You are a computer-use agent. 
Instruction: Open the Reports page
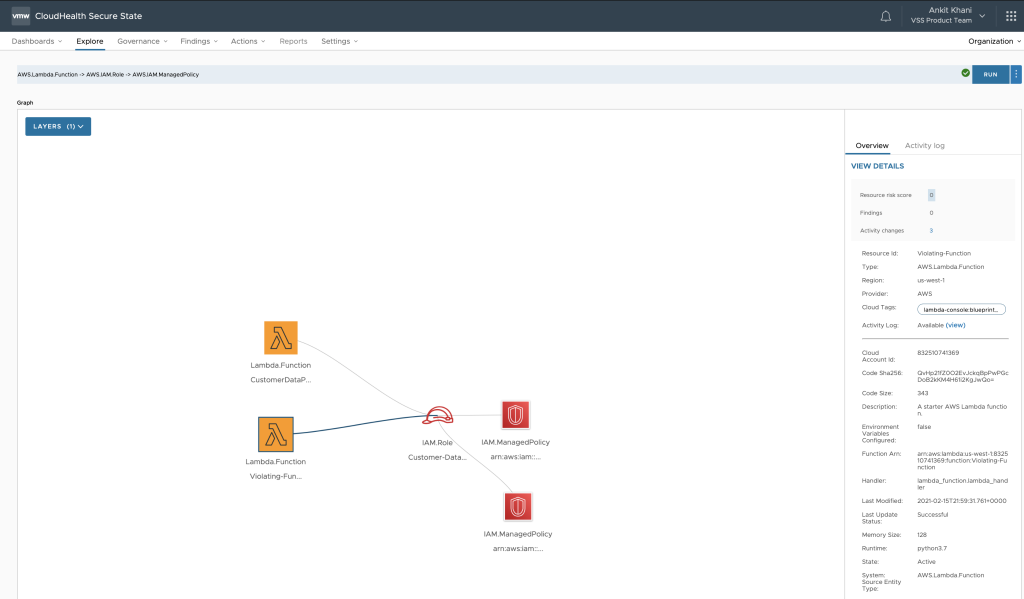point(293,41)
